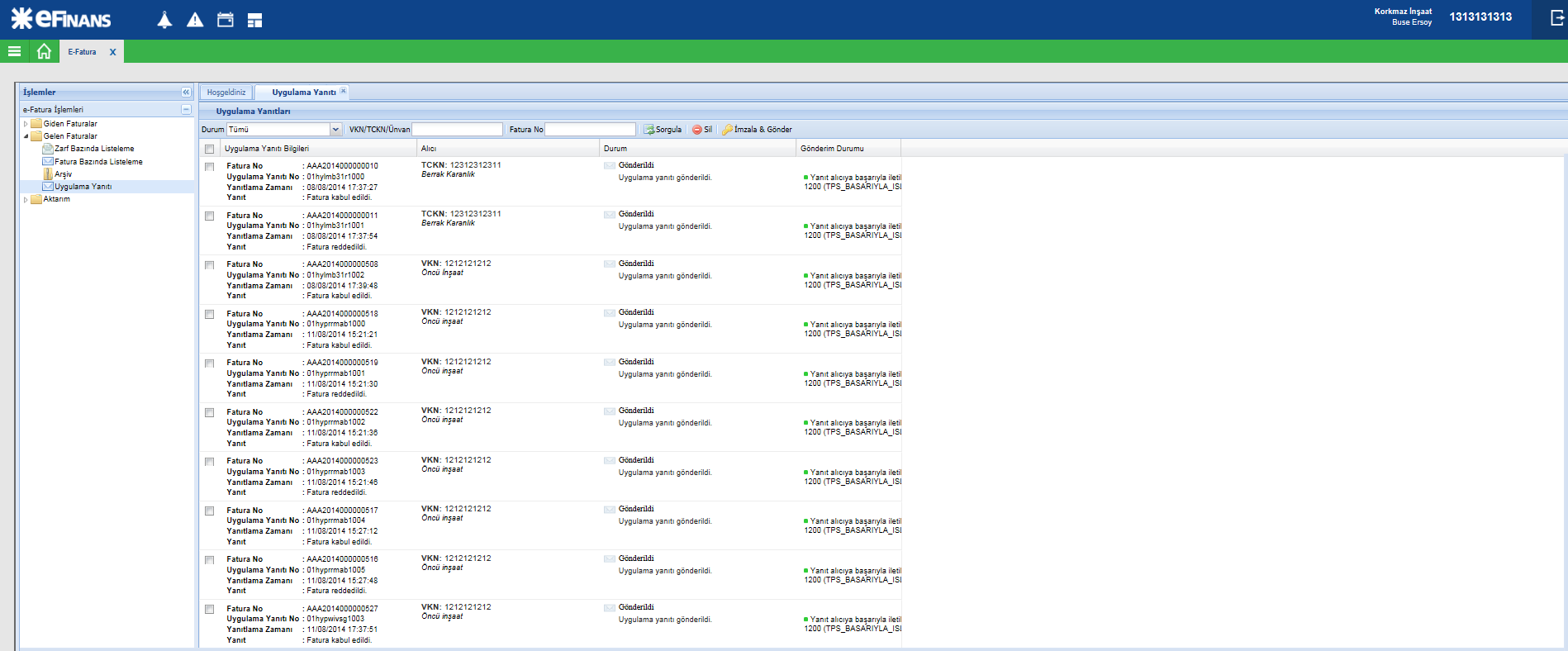Select TCKN 12312312311 in the AAA2014000000010 row
The image size is (1568, 651).
click(x=461, y=165)
